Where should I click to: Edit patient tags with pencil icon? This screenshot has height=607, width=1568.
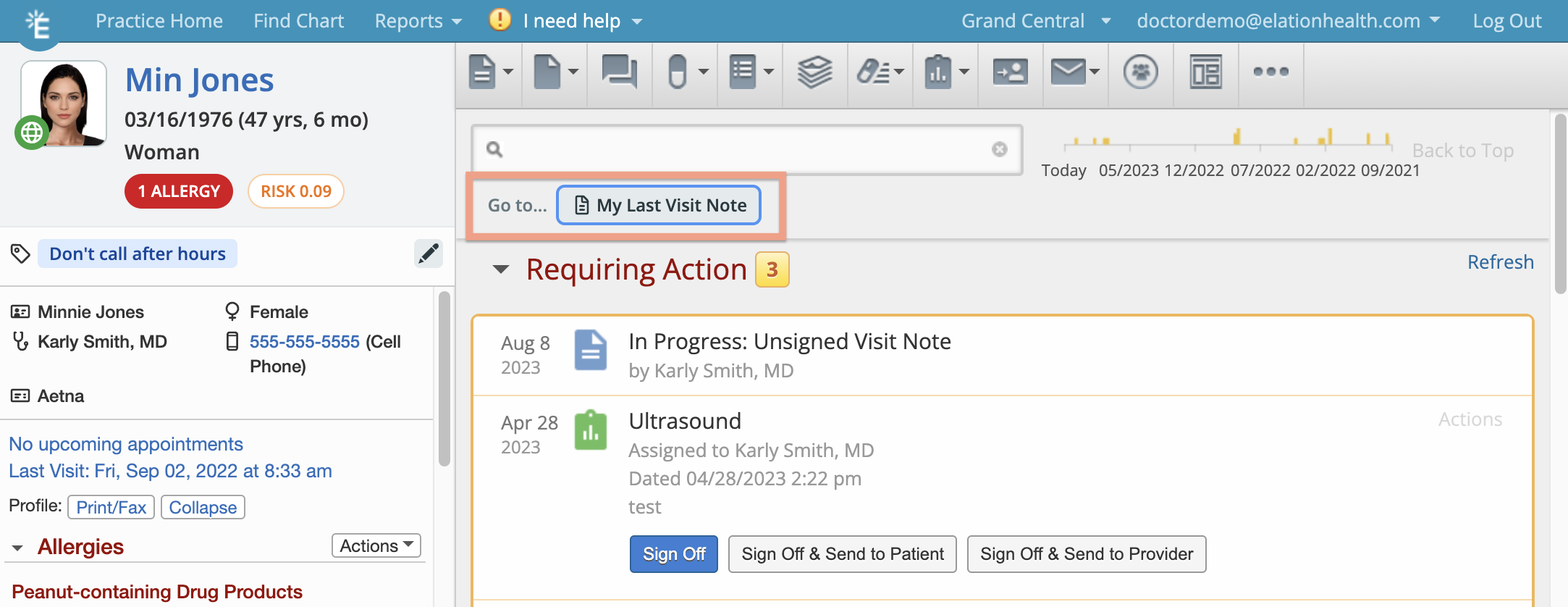[429, 254]
